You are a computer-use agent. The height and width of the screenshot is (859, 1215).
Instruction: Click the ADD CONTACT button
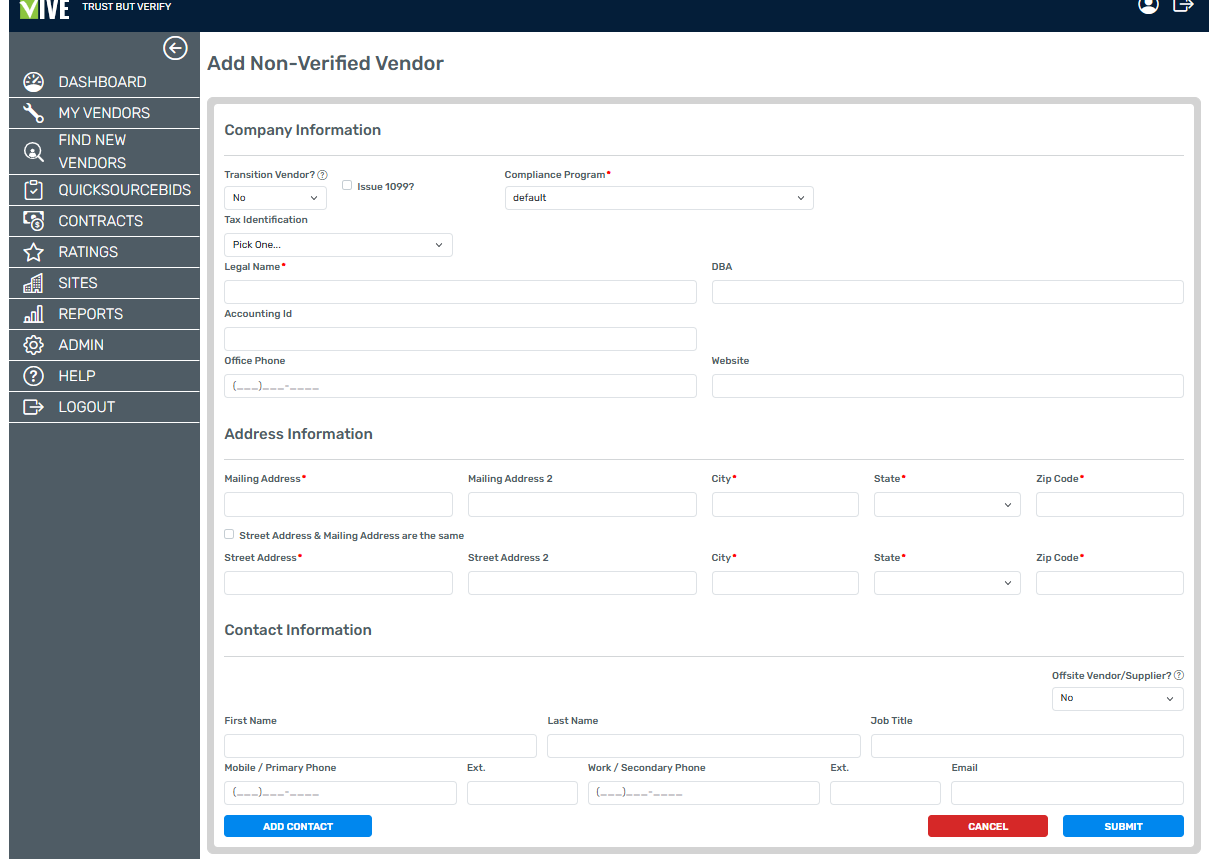[298, 826]
